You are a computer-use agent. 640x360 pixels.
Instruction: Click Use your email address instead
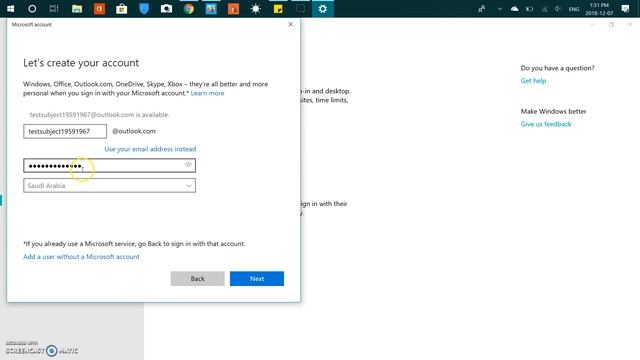[x=150, y=149]
